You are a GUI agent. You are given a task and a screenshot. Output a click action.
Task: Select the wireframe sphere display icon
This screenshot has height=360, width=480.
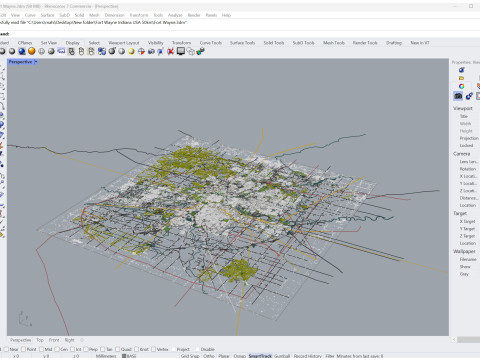[x=41, y=51]
